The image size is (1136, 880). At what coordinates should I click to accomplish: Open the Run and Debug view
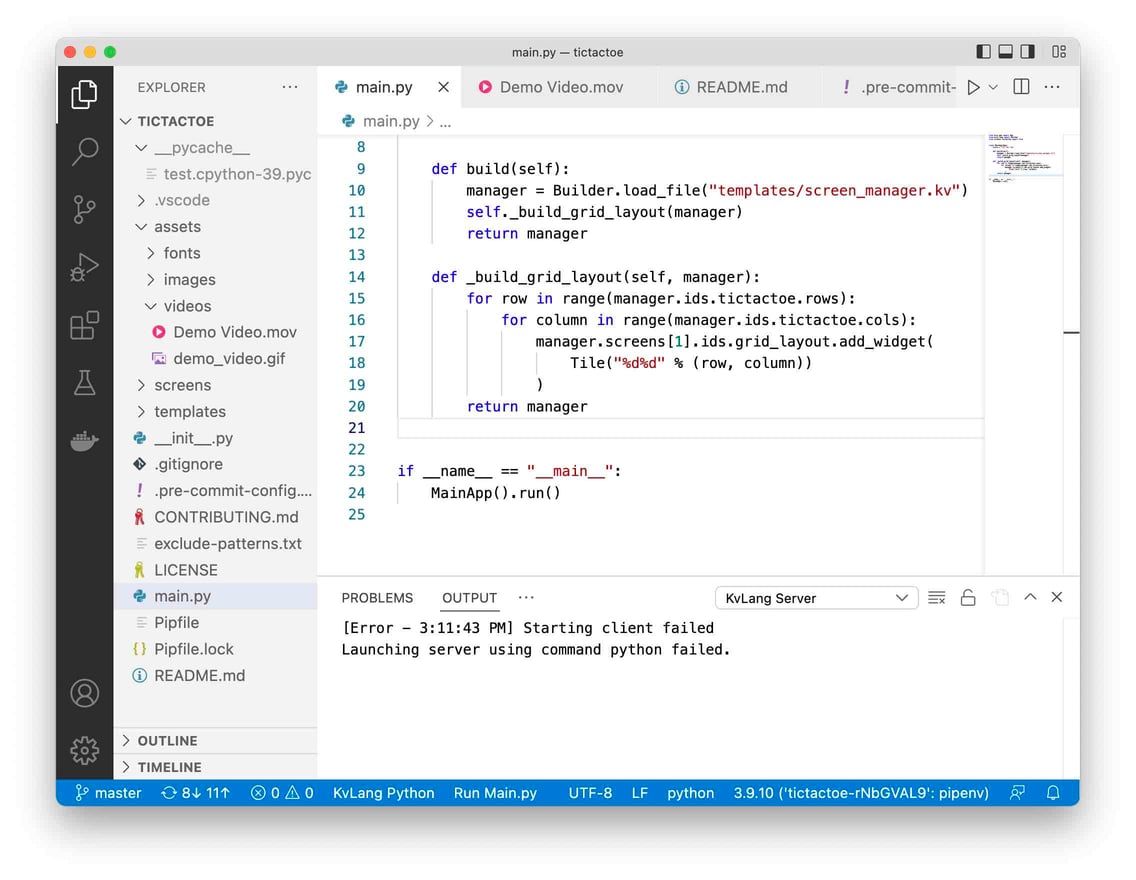coord(84,267)
